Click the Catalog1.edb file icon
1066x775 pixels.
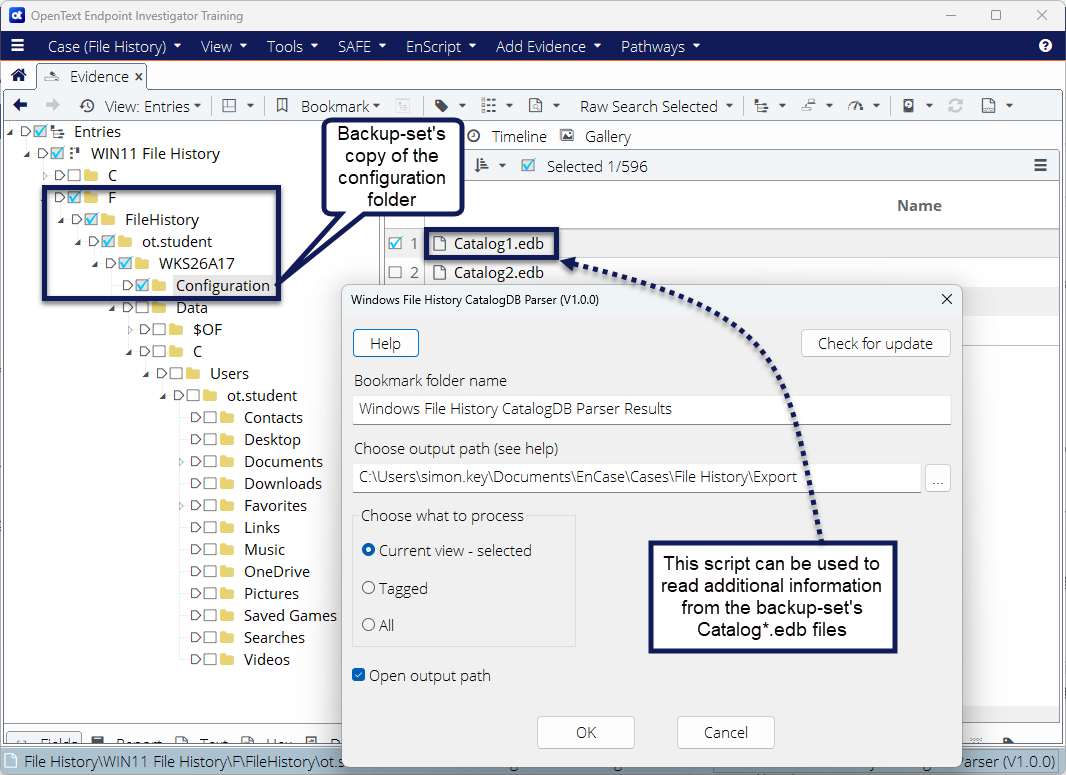coord(439,243)
